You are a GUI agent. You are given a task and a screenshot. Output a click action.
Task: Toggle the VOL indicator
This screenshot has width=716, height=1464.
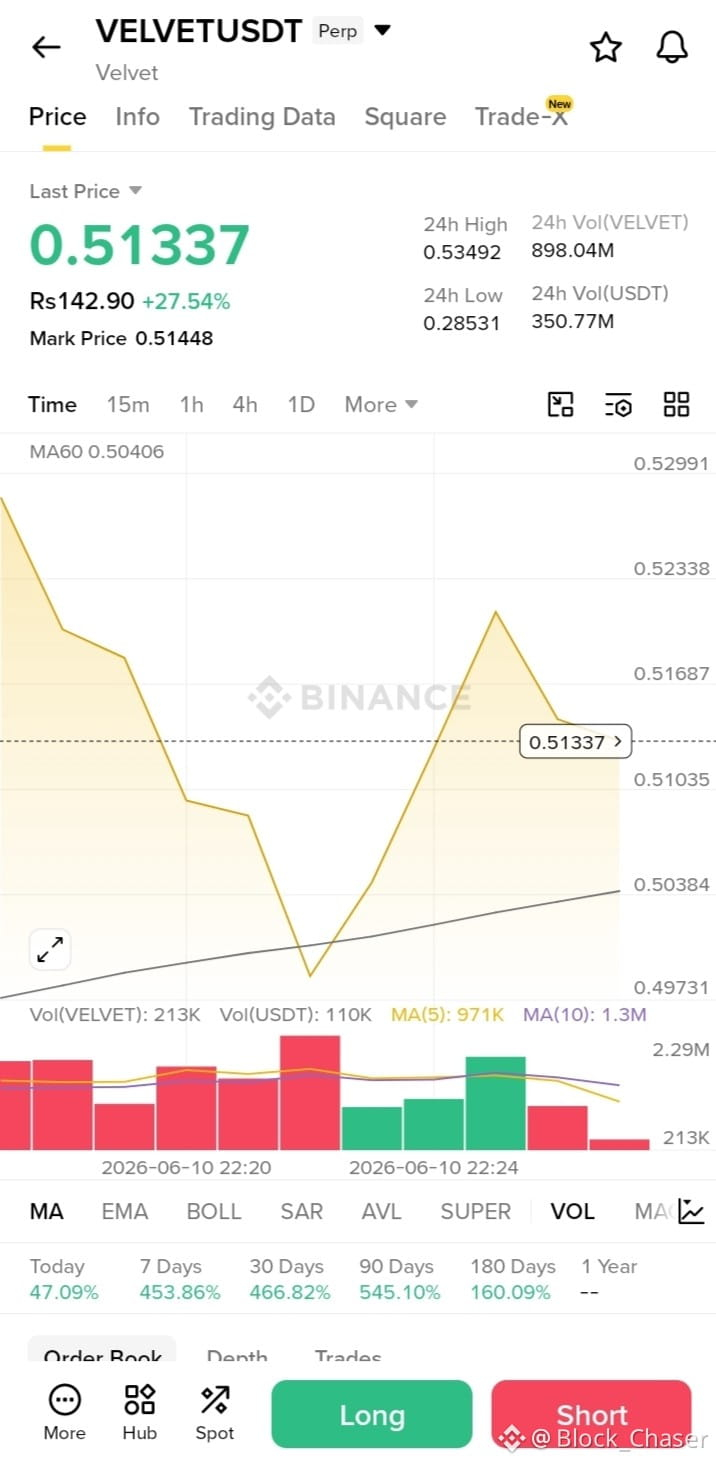coord(572,1211)
